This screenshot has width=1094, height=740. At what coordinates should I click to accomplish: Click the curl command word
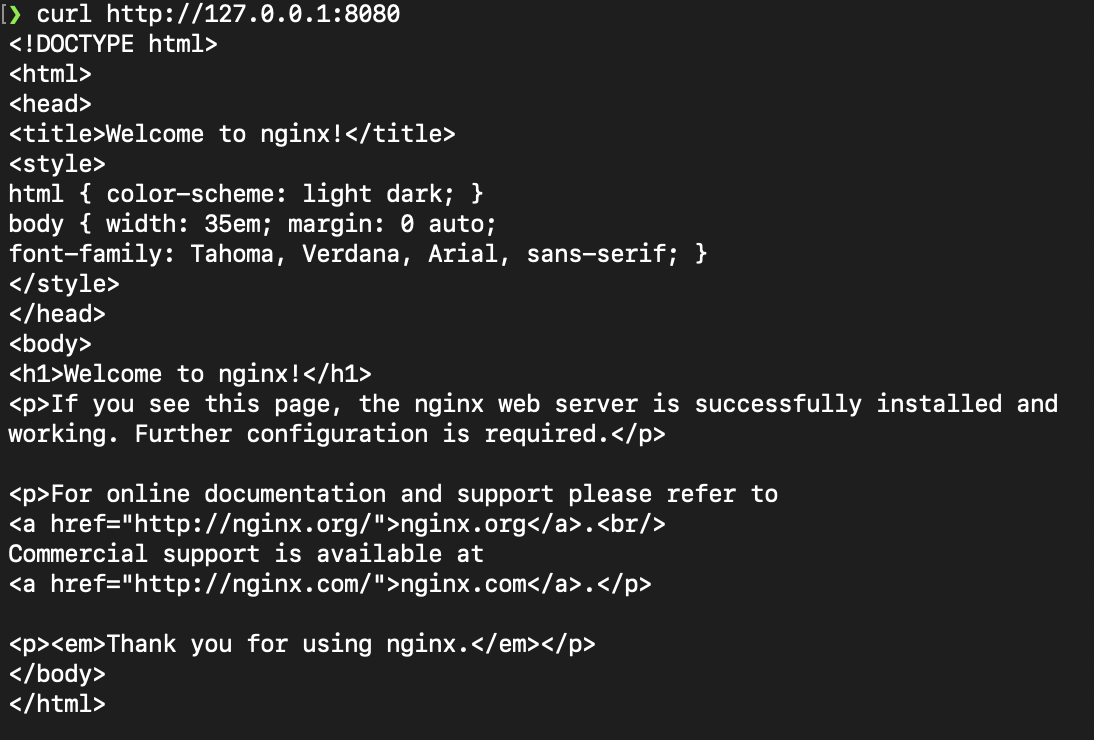point(63,14)
